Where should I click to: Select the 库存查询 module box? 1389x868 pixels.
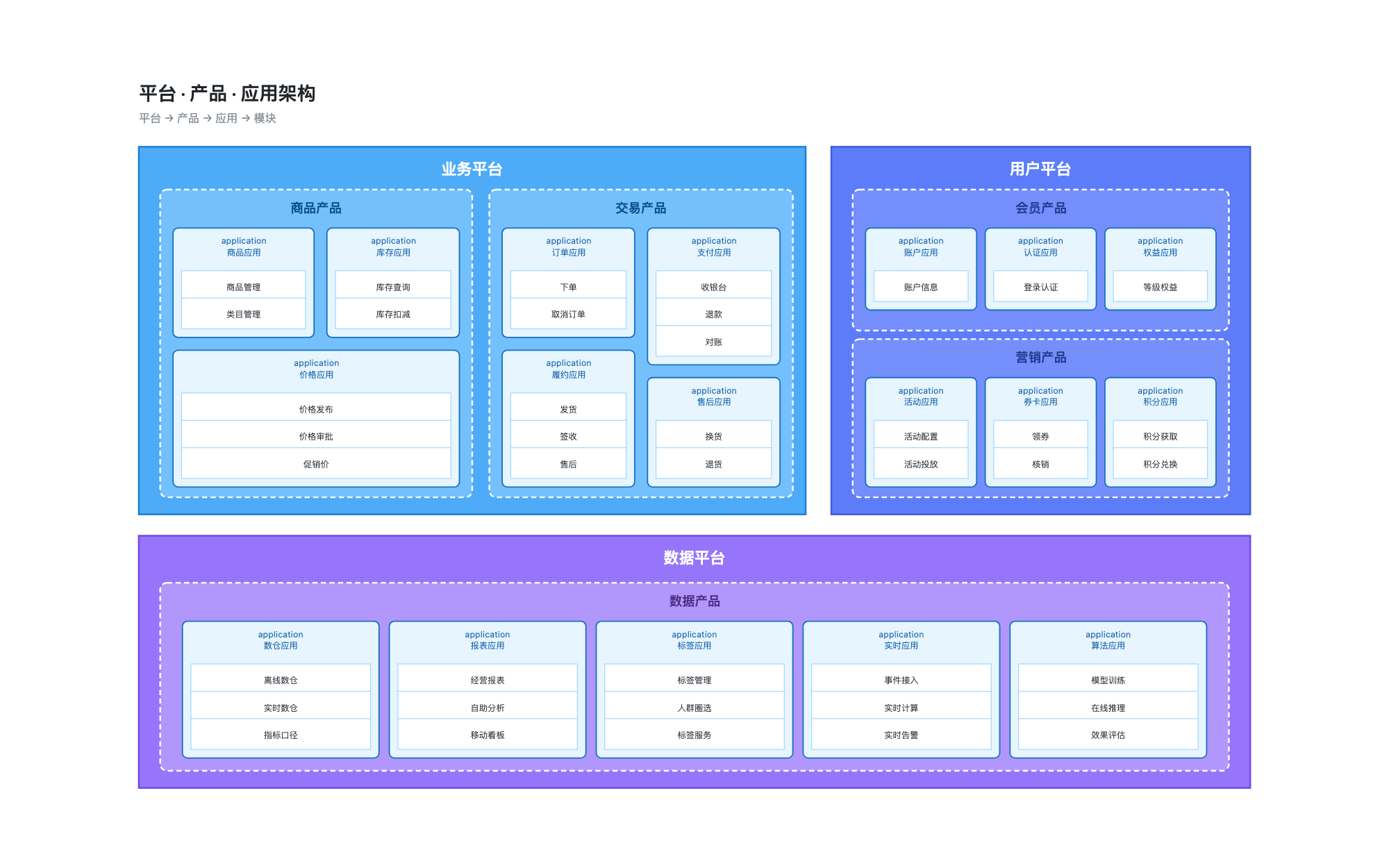click(x=393, y=285)
